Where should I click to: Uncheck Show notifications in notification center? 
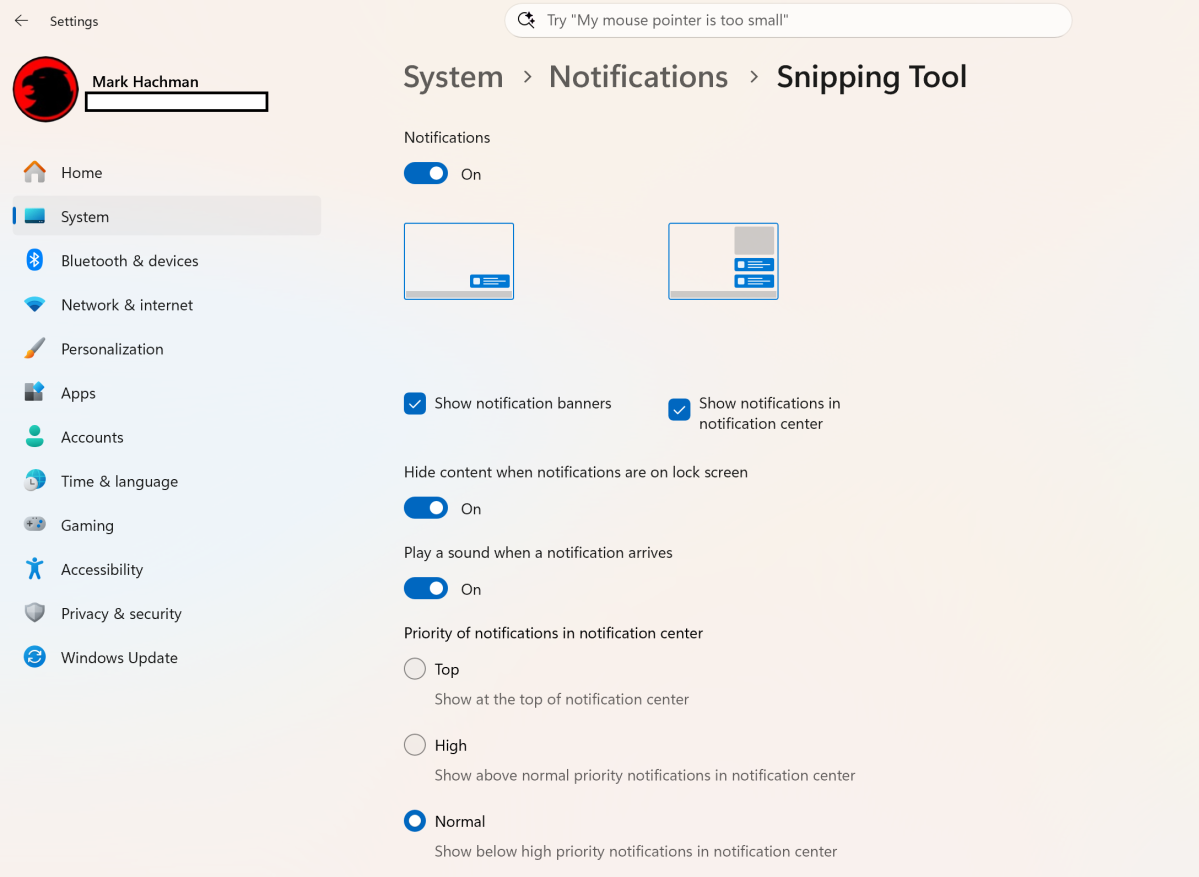click(679, 409)
